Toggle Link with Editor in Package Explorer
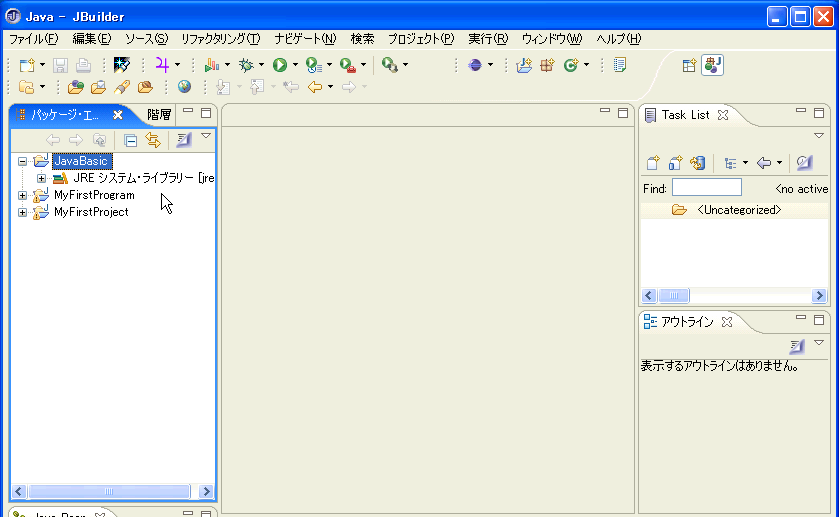The height and width of the screenshot is (517, 839). 153,140
